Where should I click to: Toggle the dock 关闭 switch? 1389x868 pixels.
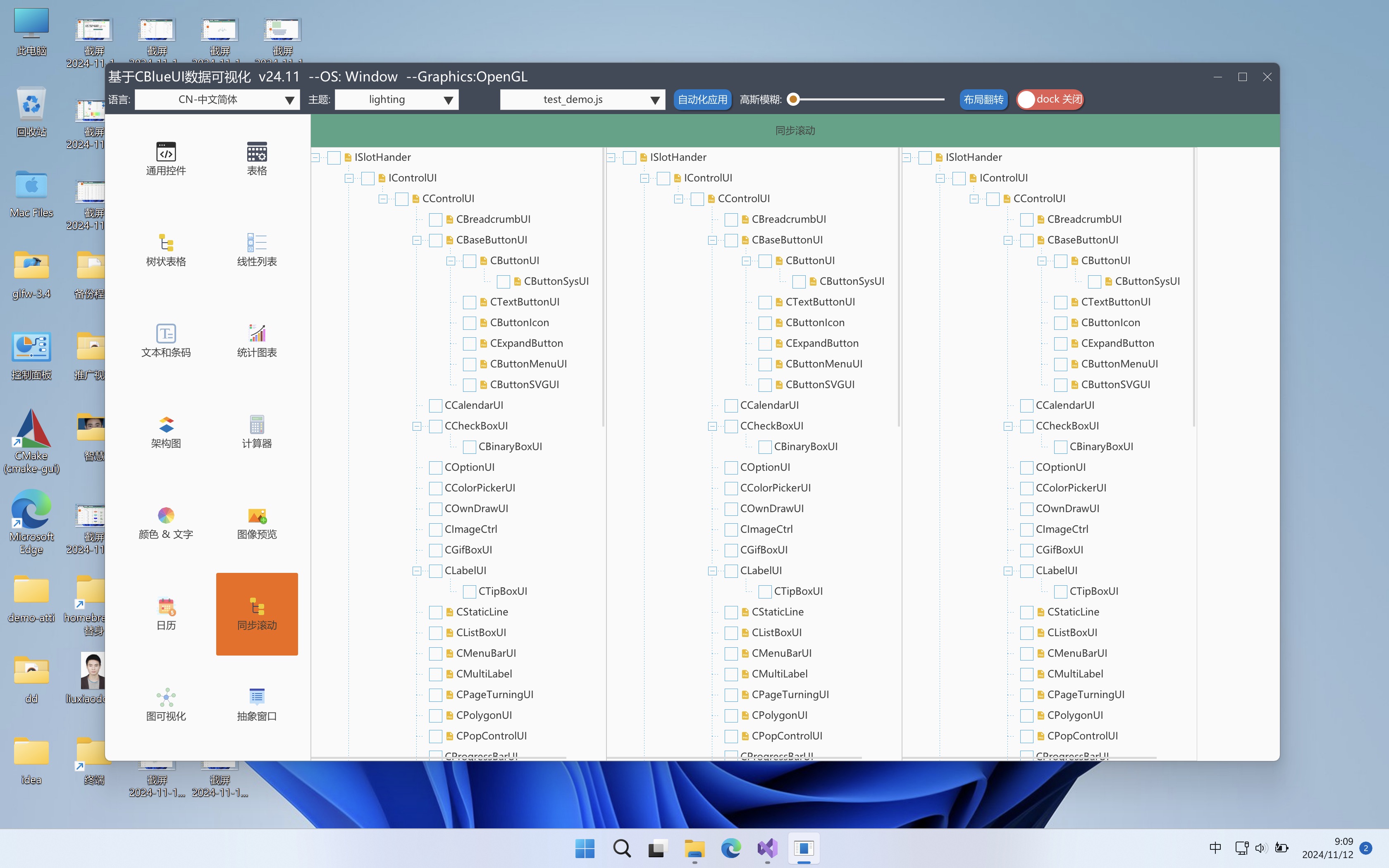coord(1050,99)
